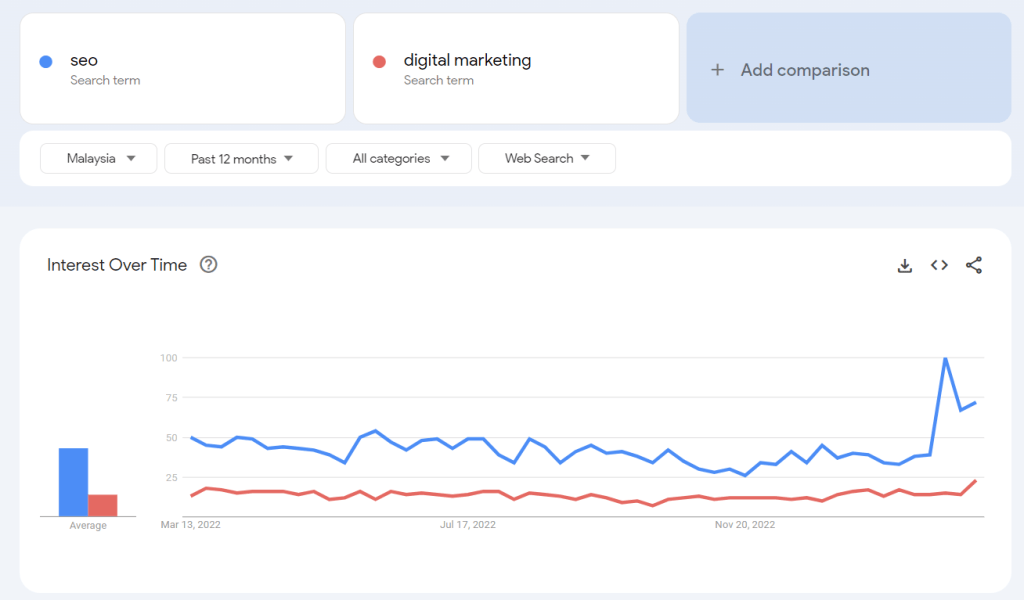
Task: Change the Past 12 months time range
Action: point(240,158)
